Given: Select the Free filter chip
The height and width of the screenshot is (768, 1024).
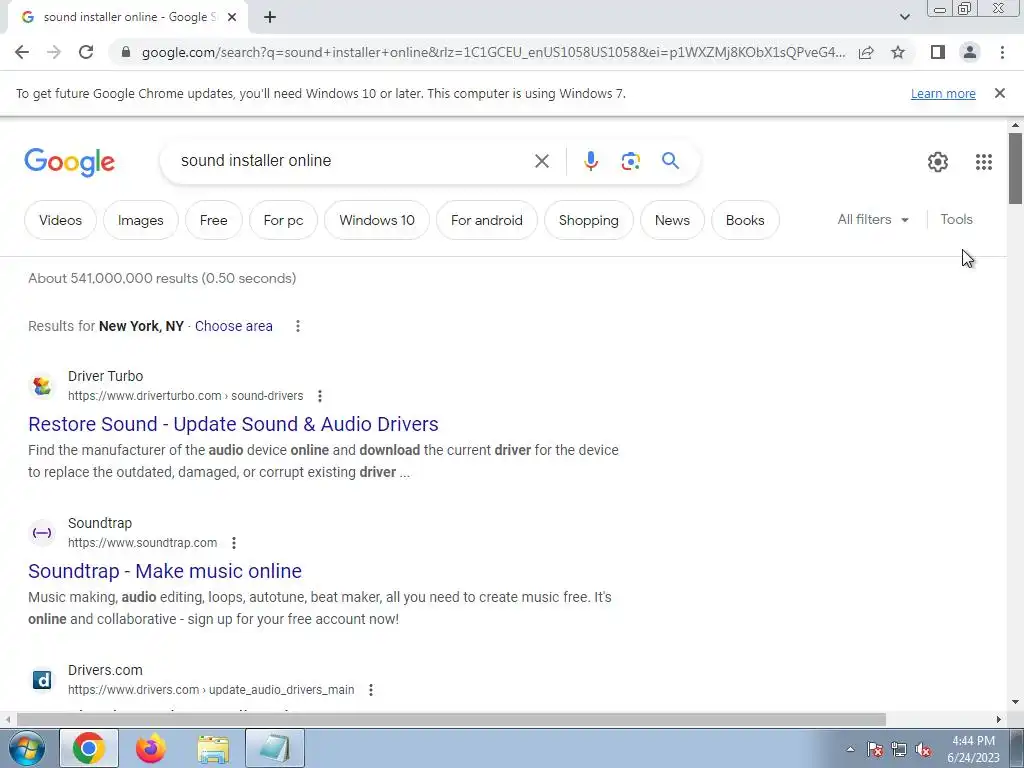Looking at the screenshot, I should click(x=214, y=220).
